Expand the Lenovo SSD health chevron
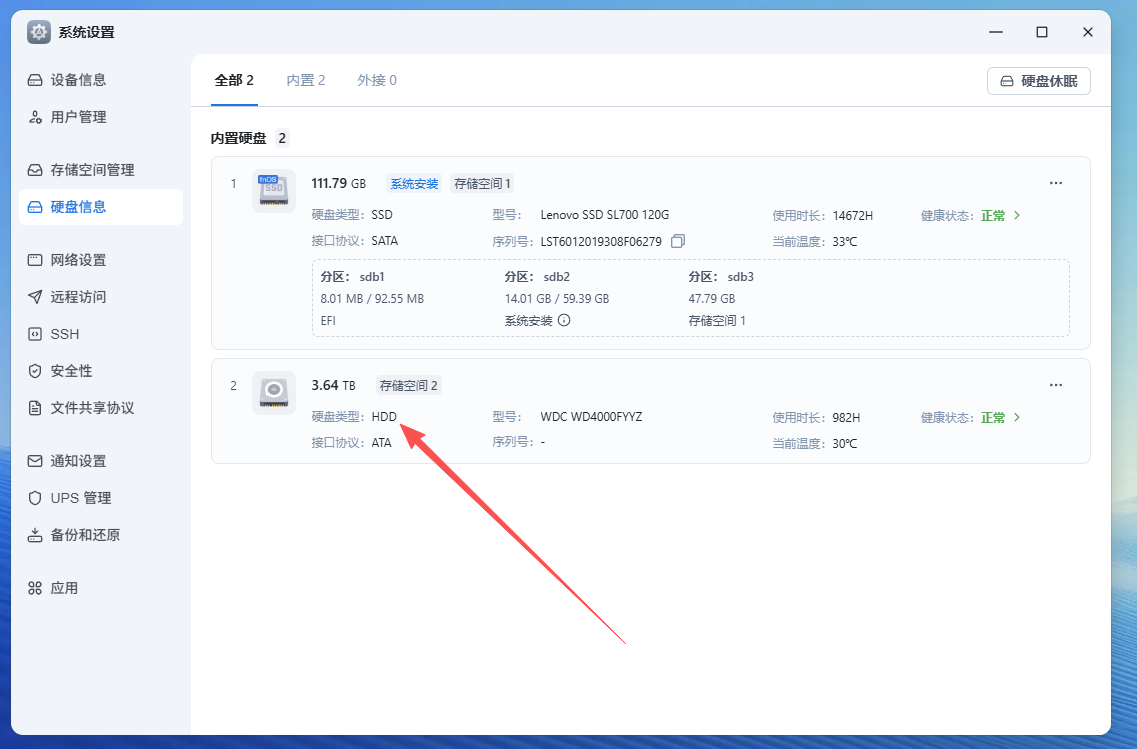This screenshot has height=749, width=1137. pyautogui.click(x=1017, y=215)
